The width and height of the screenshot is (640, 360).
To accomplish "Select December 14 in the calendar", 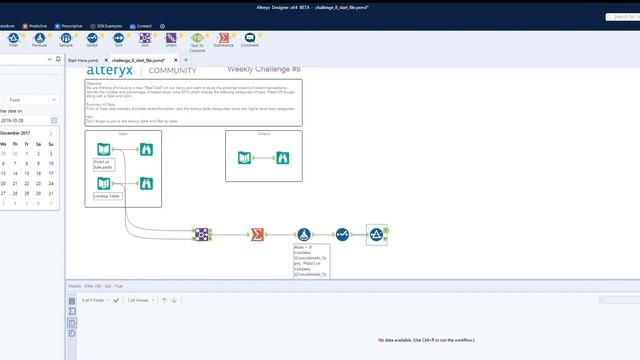I will (x=15, y=173).
